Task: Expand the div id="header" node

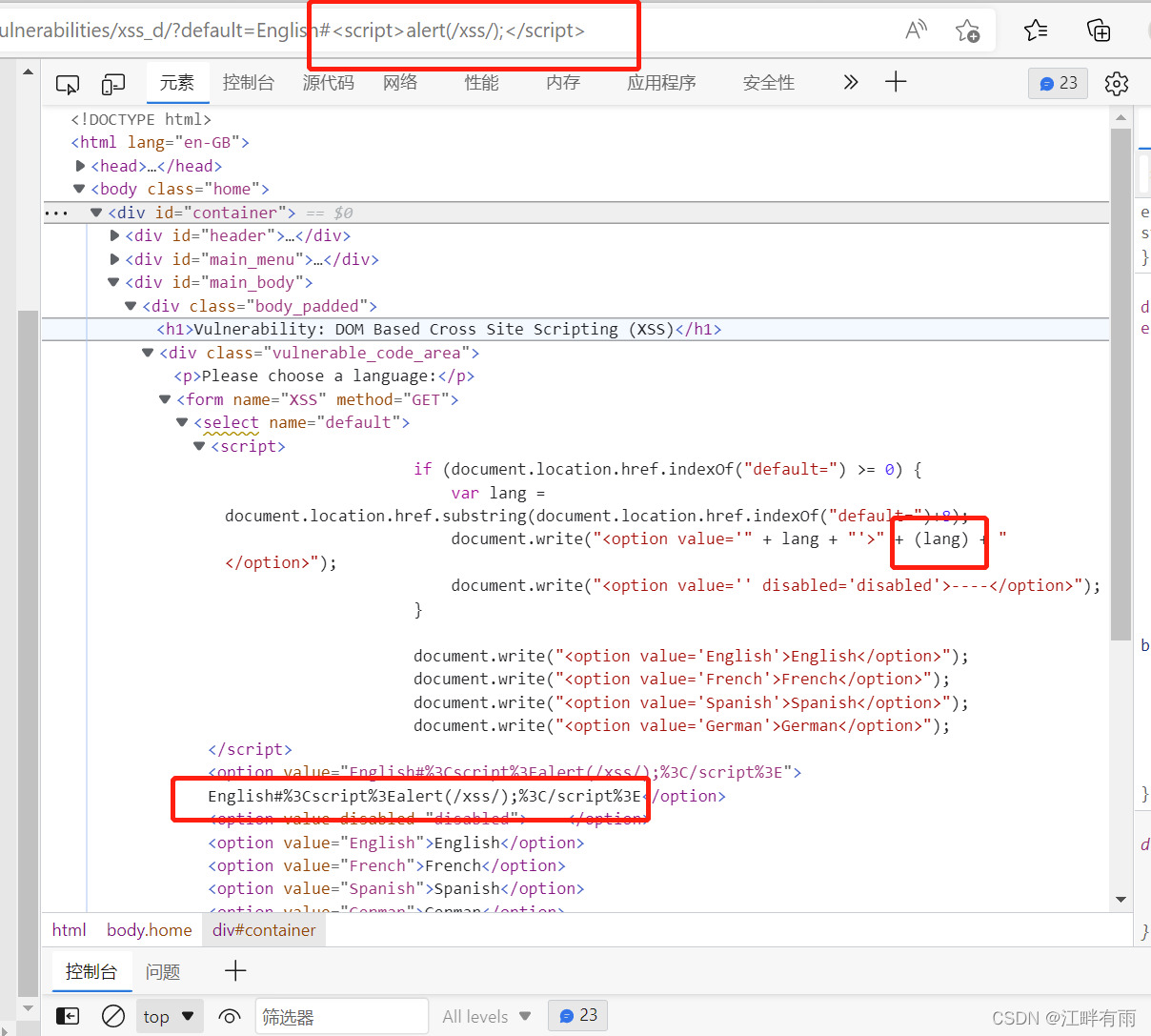Action: pos(115,235)
